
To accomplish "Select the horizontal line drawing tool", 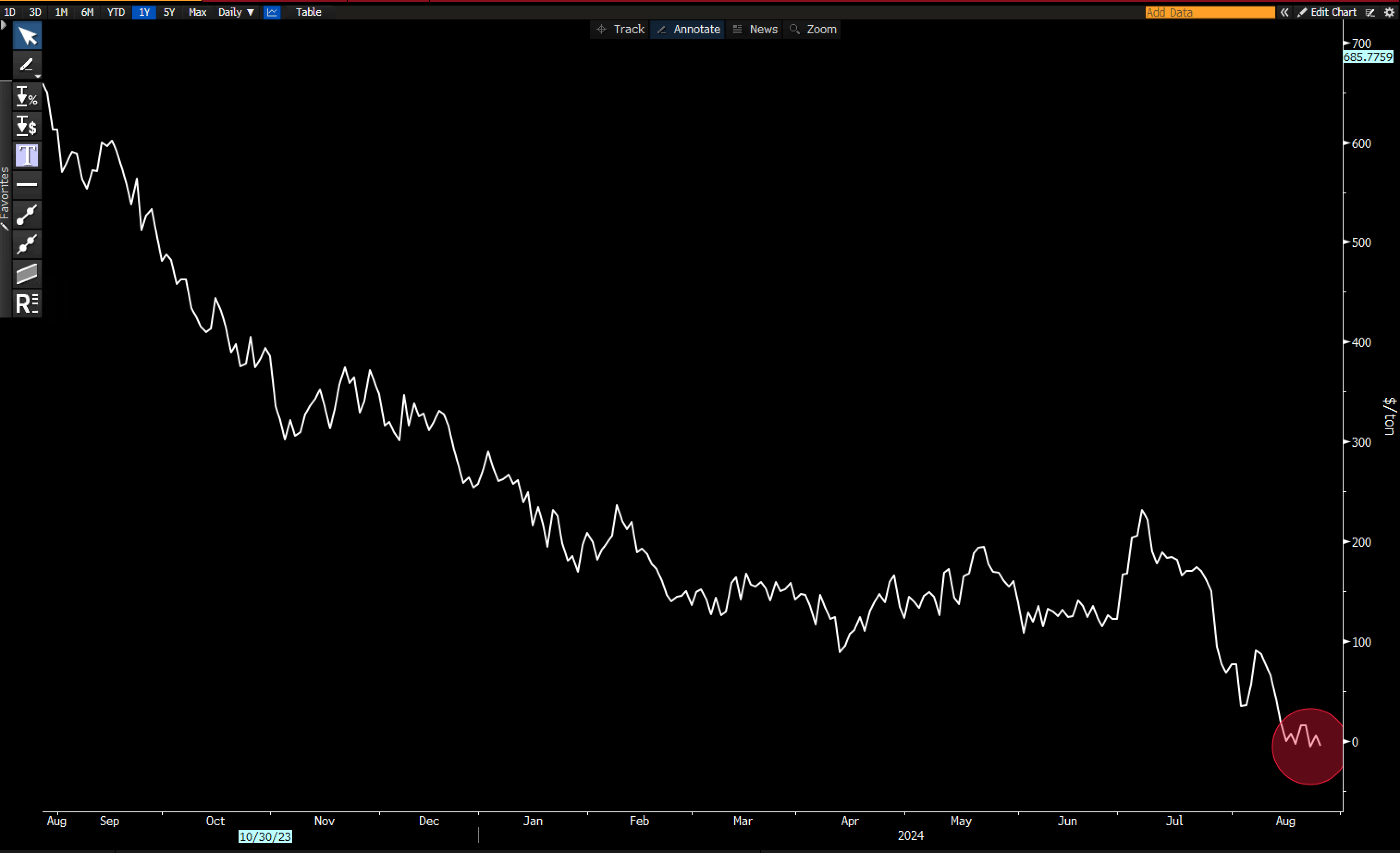I will point(27,185).
